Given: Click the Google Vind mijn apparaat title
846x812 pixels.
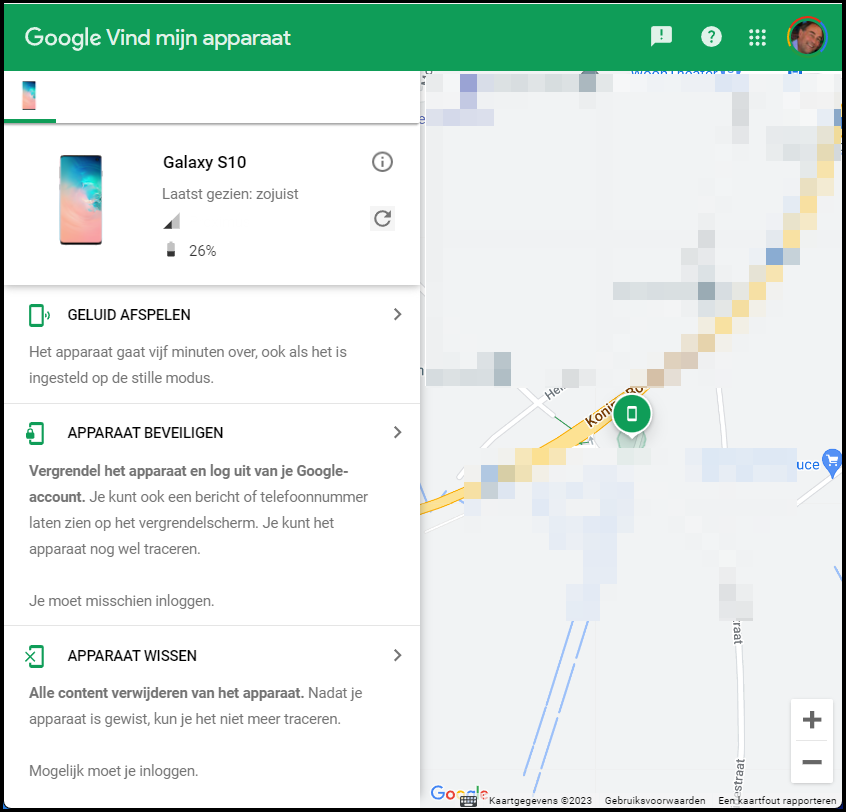Looking at the screenshot, I should tap(158, 38).
